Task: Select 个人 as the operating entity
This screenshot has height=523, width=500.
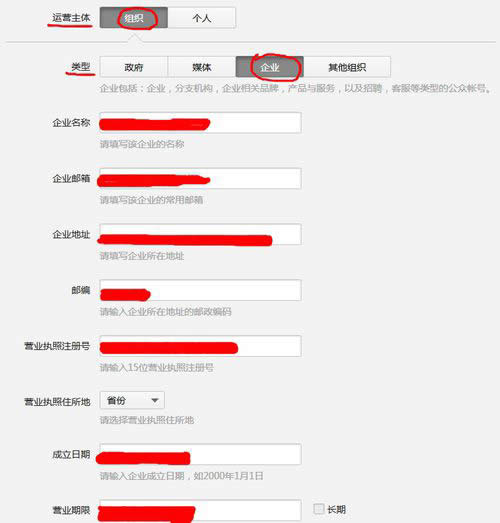Action: 202,18
